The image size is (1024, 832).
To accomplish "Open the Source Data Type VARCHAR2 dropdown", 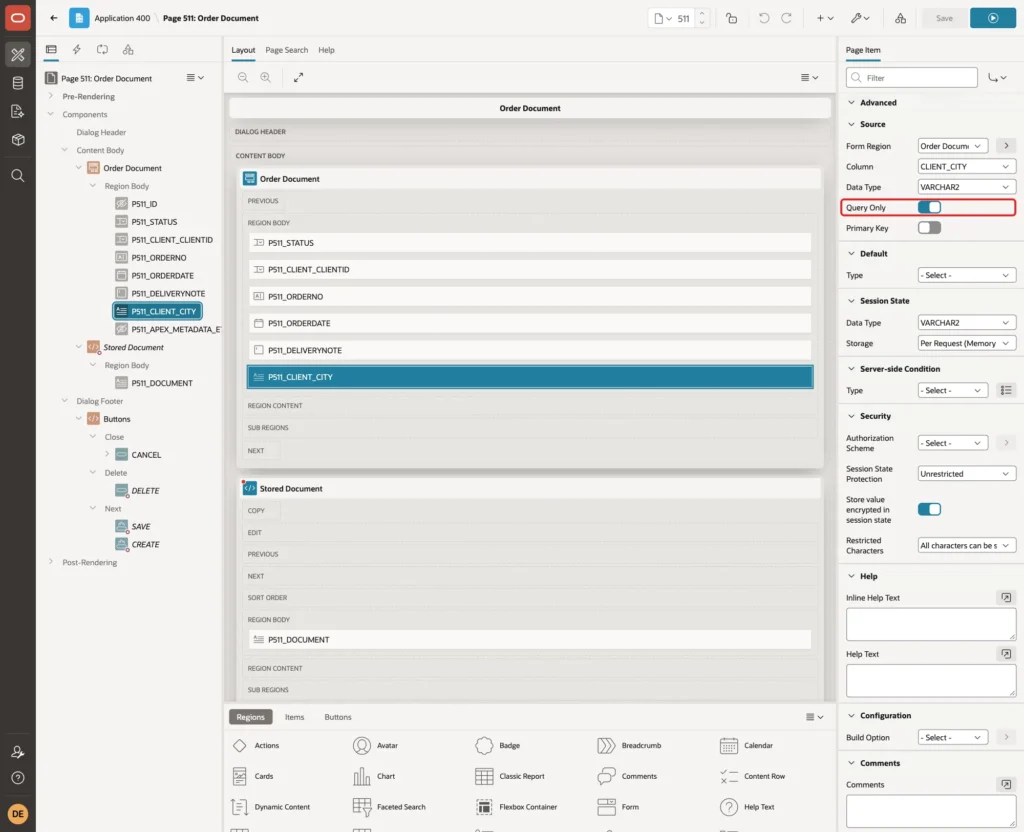I will coord(967,187).
